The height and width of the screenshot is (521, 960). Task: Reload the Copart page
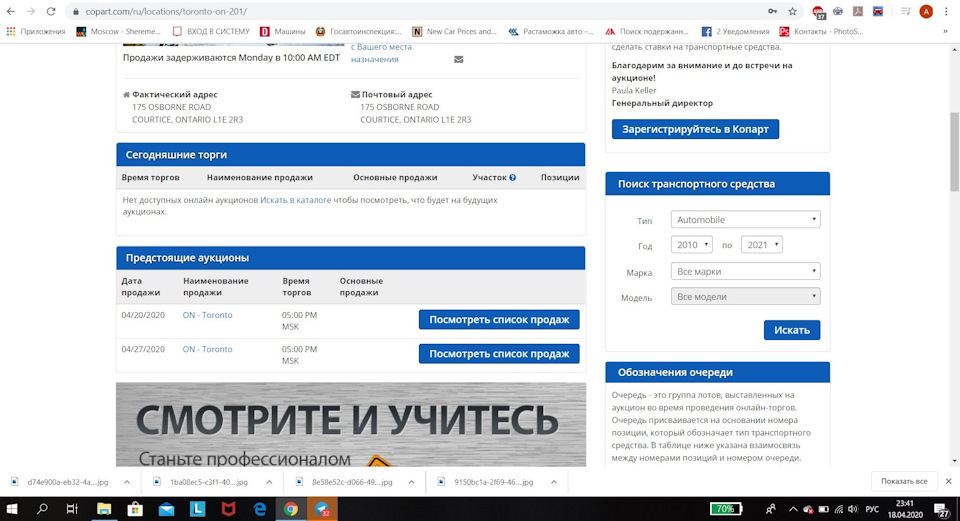click(x=51, y=11)
